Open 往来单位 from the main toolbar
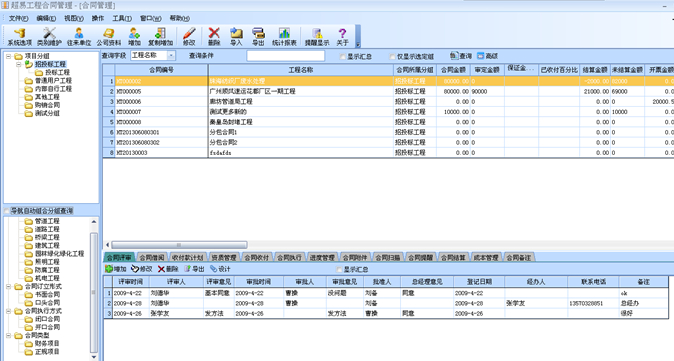674x361 pixels. click(x=79, y=37)
